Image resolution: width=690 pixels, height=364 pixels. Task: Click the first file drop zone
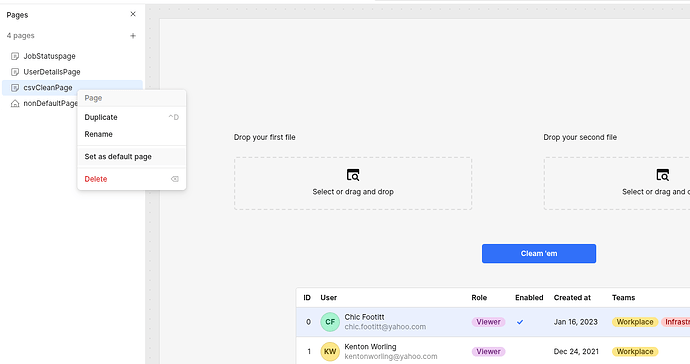click(353, 183)
